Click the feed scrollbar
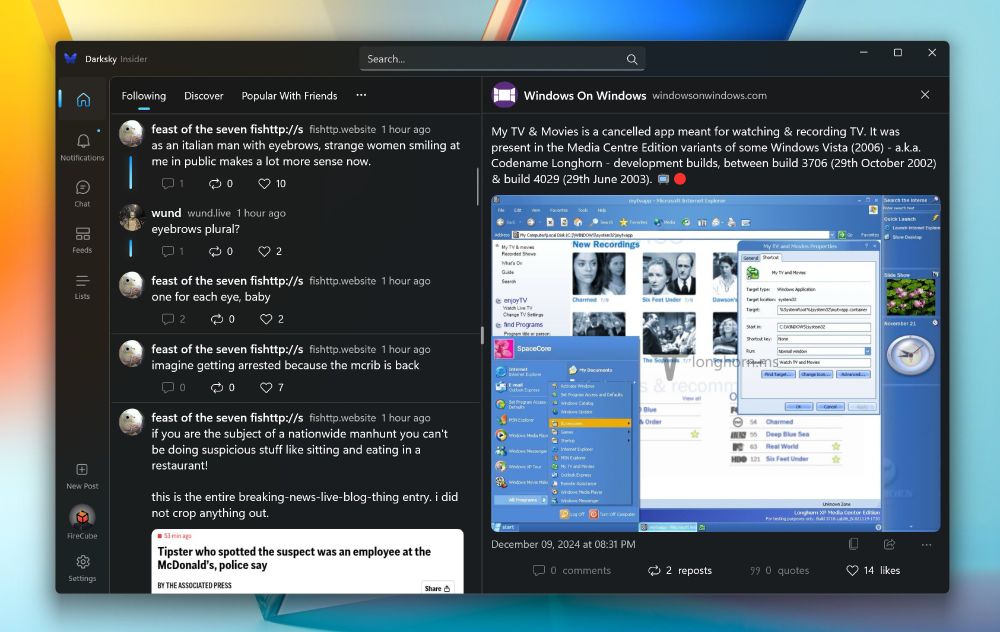Image resolution: width=1000 pixels, height=632 pixels. point(478,187)
